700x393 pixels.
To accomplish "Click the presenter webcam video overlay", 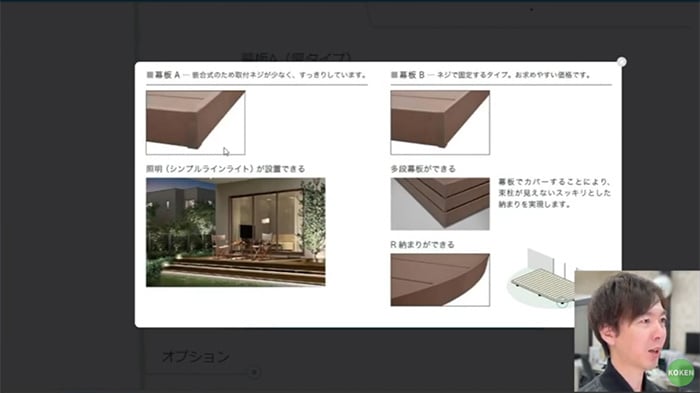I will (x=637, y=331).
